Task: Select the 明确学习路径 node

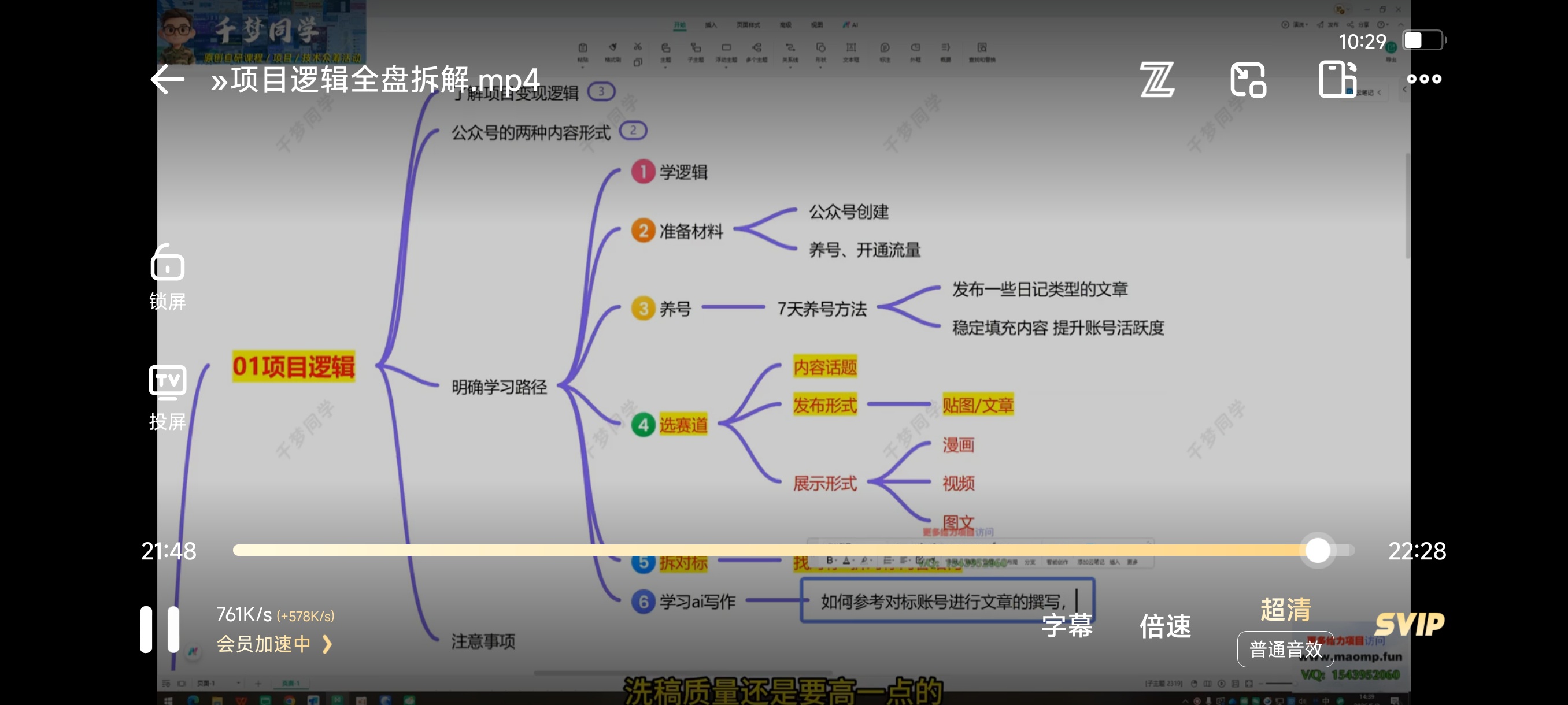Action: click(x=499, y=387)
